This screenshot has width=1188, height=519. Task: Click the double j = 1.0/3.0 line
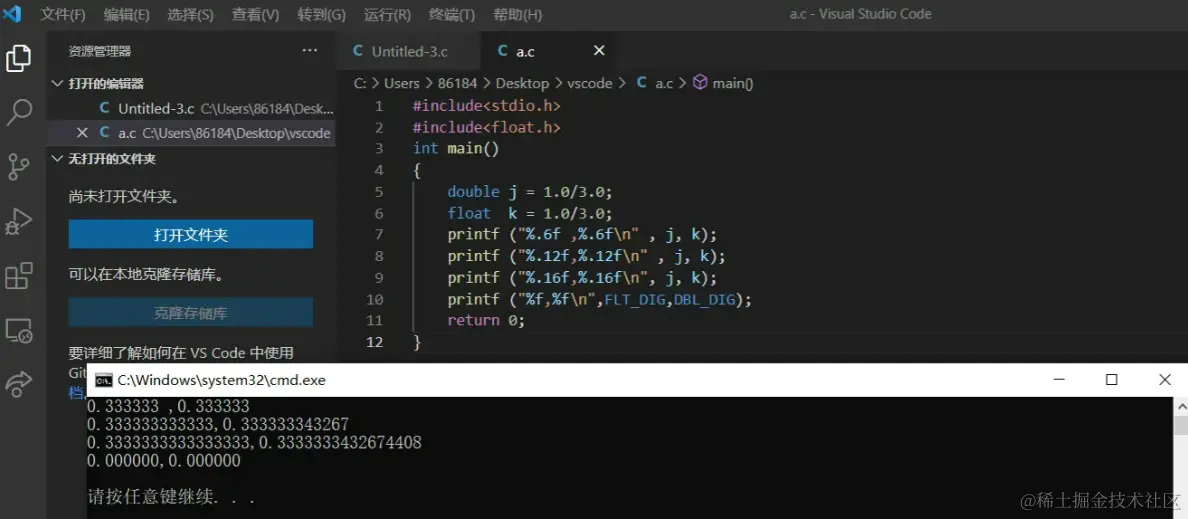coord(529,192)
